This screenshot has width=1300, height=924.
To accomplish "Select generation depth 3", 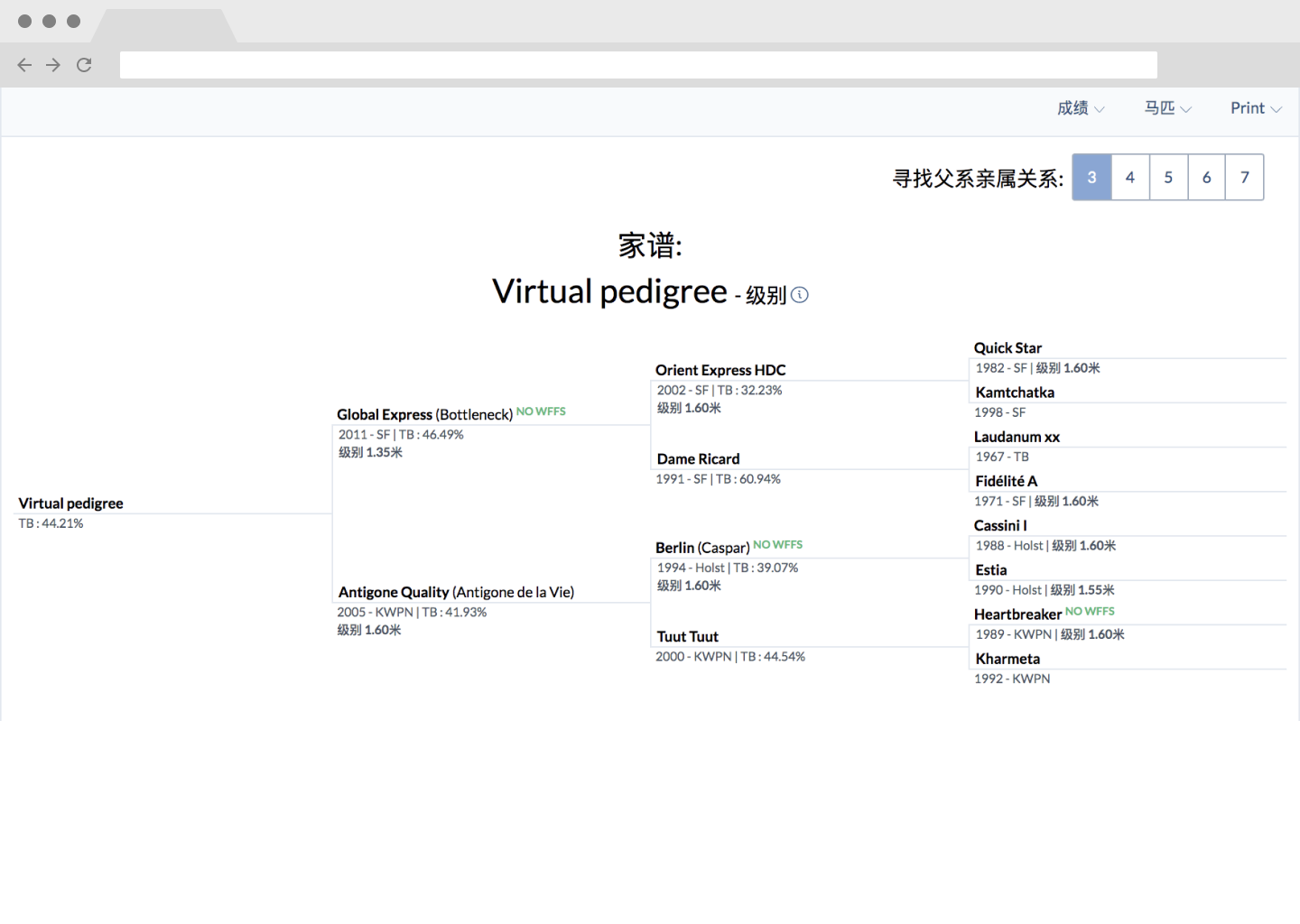I will pyautogui.click(x=1091, y=177).
